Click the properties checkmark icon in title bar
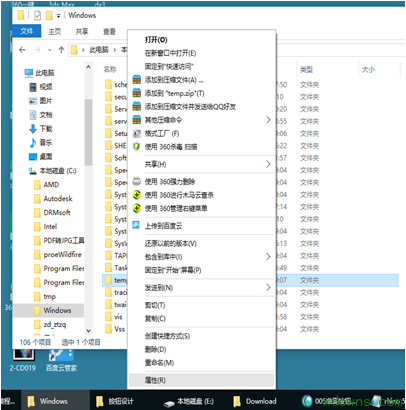Viewport: 406px width, 410px height. (x=37, y=15)
